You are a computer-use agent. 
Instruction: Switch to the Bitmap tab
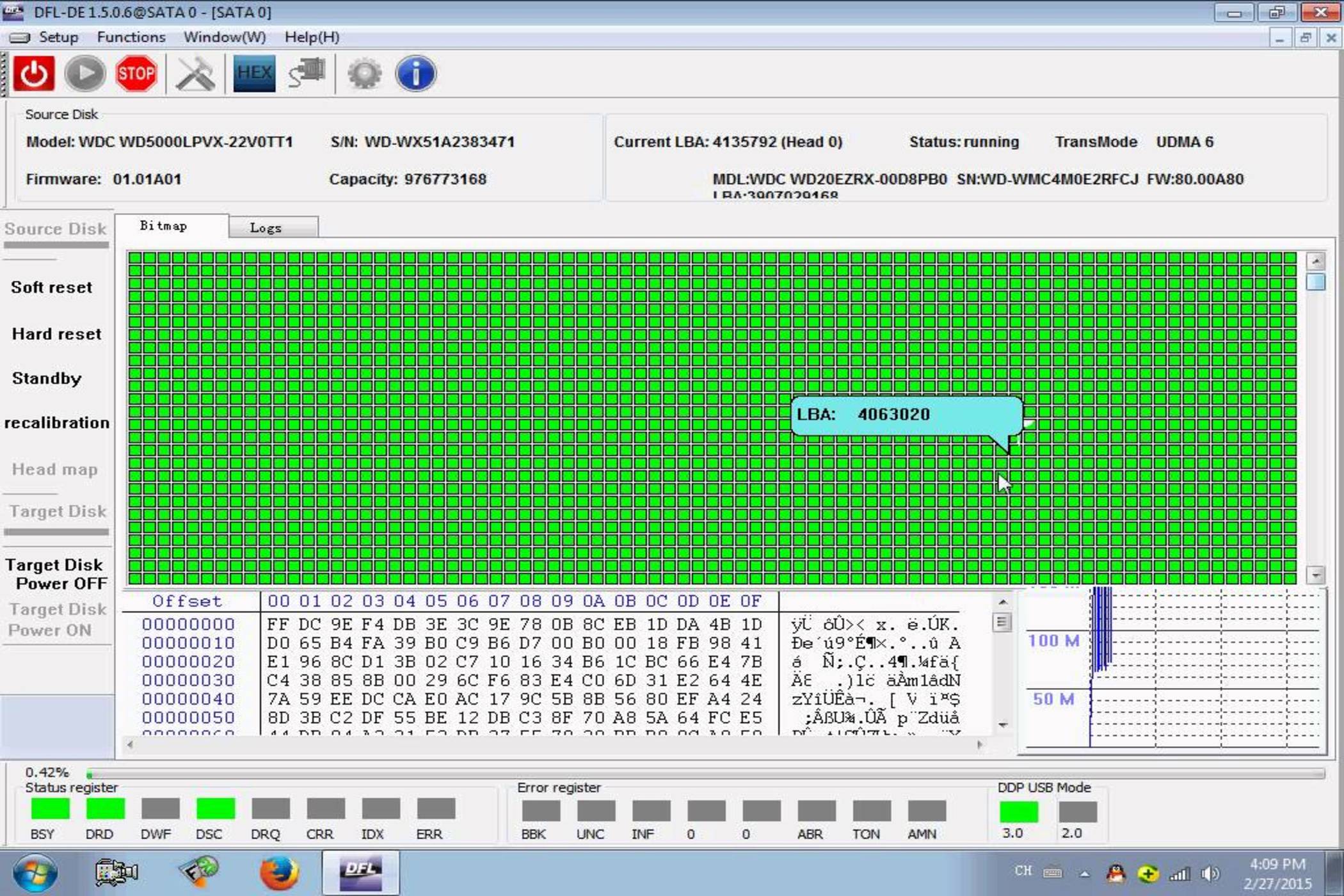(x=171, y=226)
